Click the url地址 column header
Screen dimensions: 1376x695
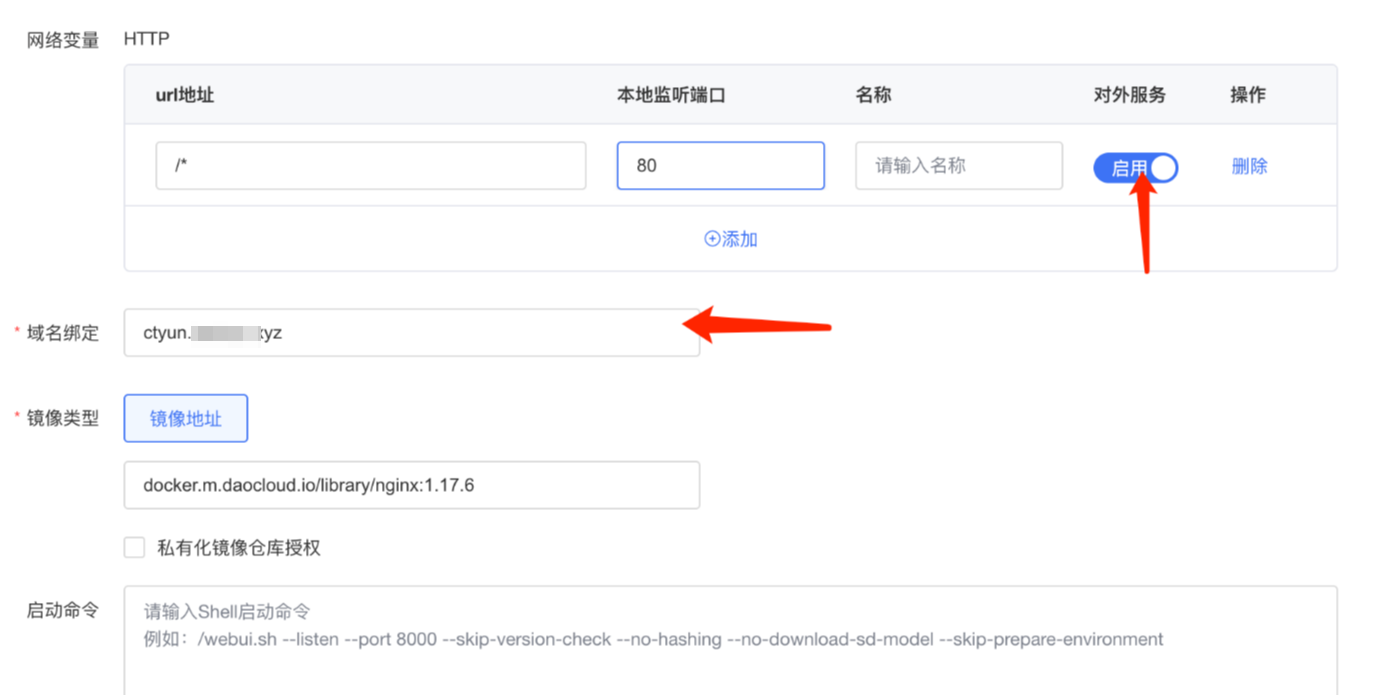coord(185,95)
